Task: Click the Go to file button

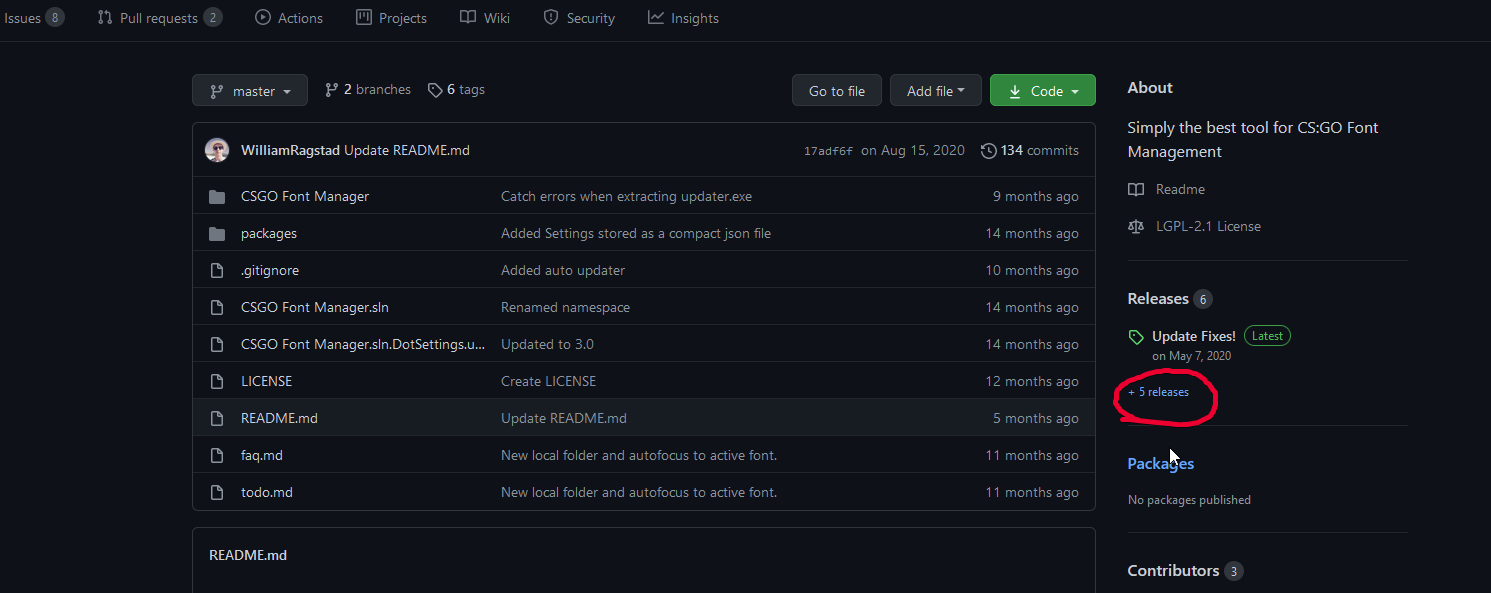Action: 836,89
